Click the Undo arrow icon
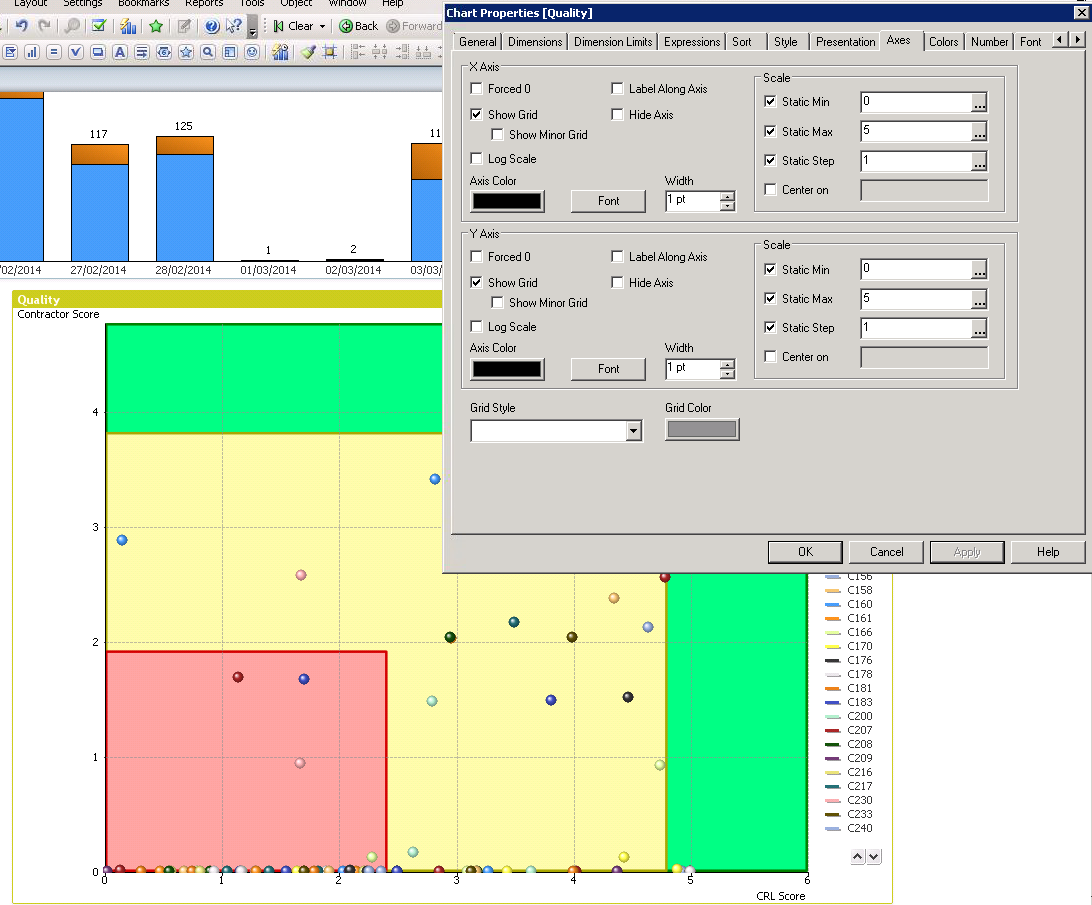 (x=21, y=26)
